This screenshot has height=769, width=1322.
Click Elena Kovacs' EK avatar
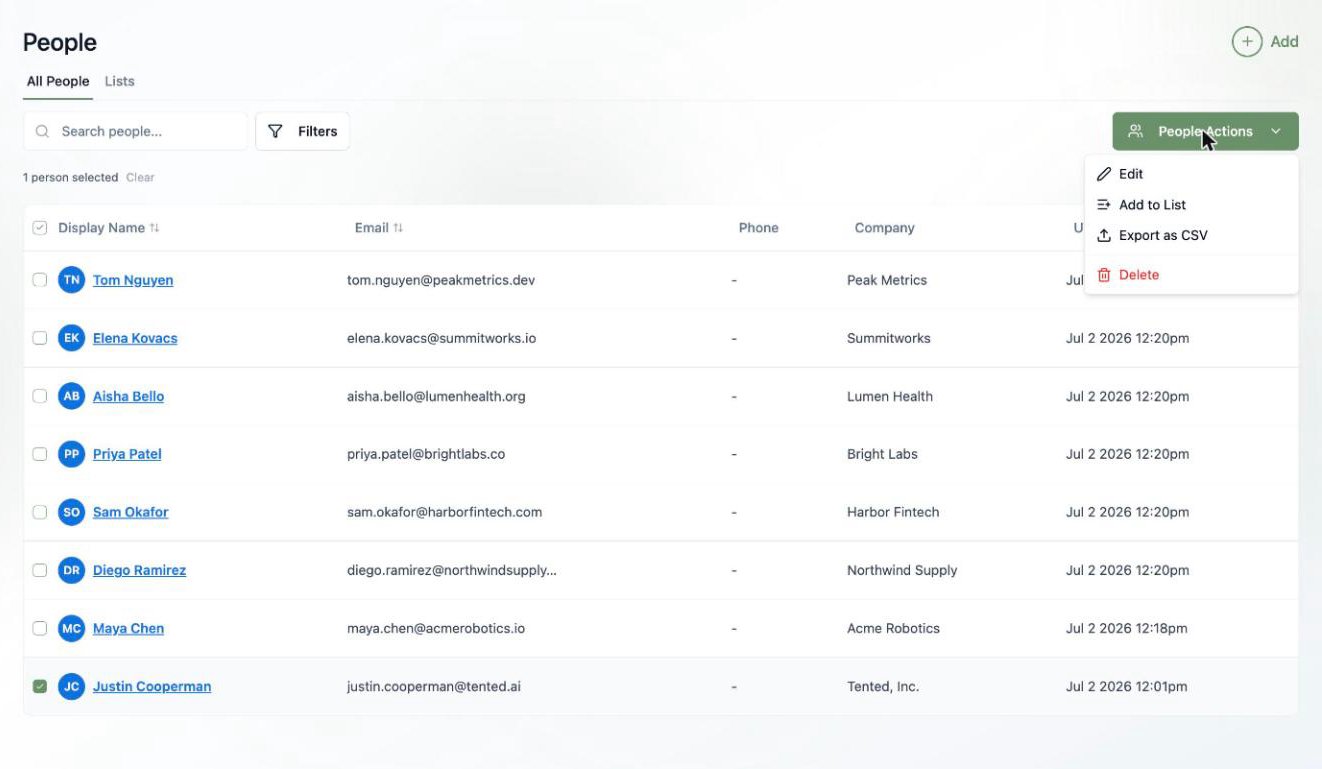[x=71, y=338]
